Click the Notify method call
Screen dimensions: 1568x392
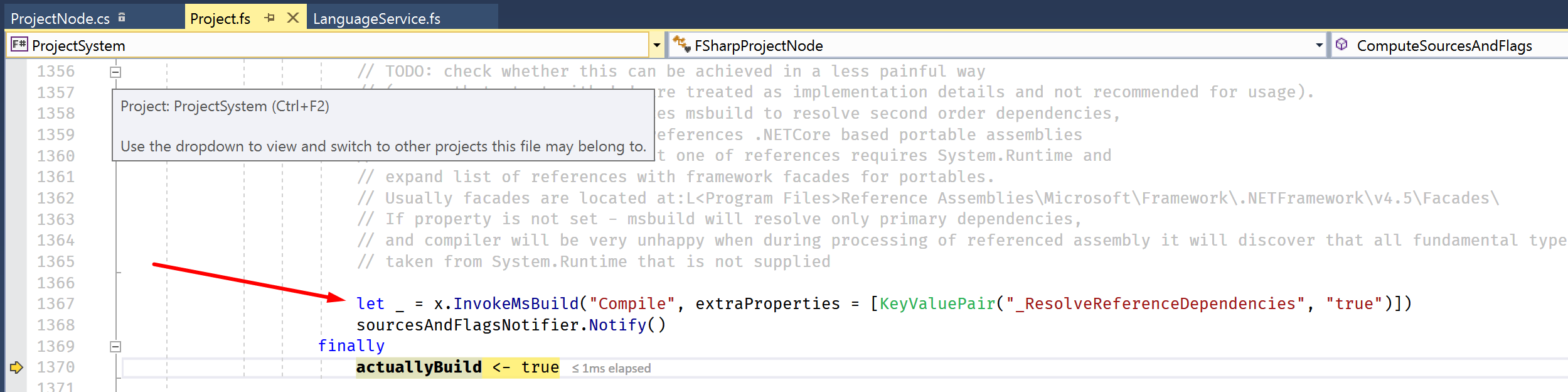click(x=617, y=325)
